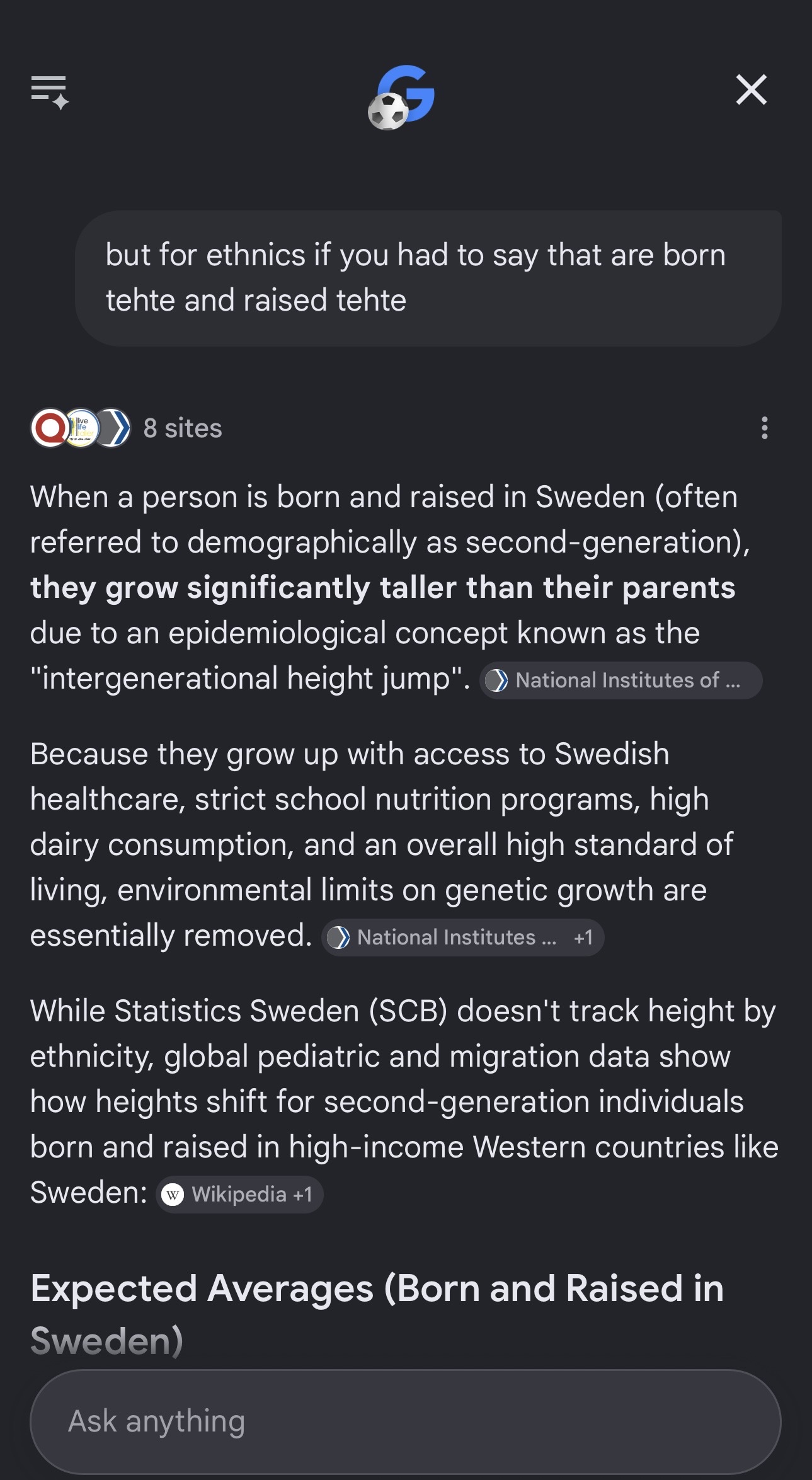The width and height of the screenshot is (812, 1480).
Task: Open the 'National Institutes of ...' citation chip
Action: pyautogui.click(x=621, y=680)
